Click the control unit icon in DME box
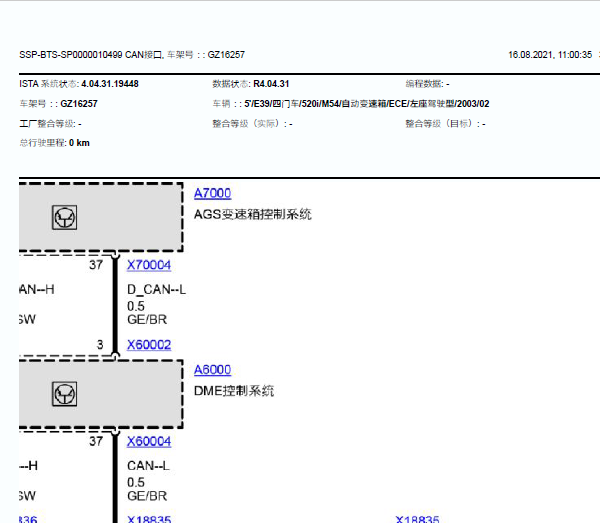The image size is (600, 523). (64, 394)
